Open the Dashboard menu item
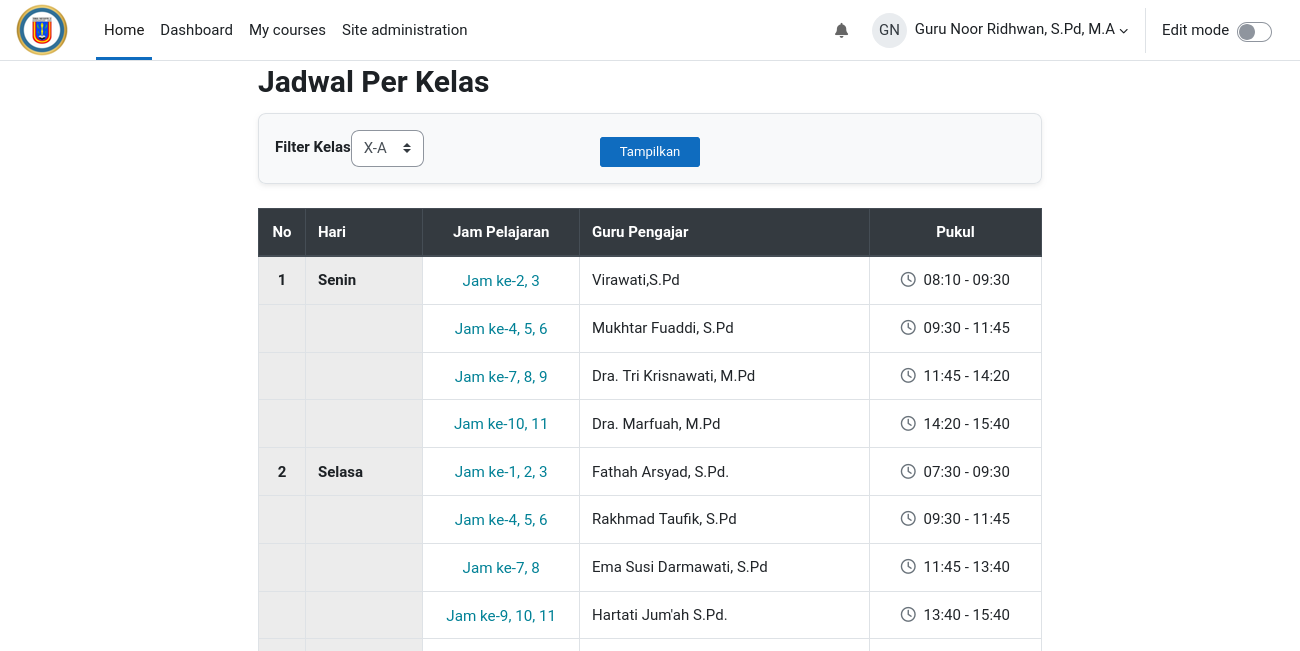 pos(196,30)
